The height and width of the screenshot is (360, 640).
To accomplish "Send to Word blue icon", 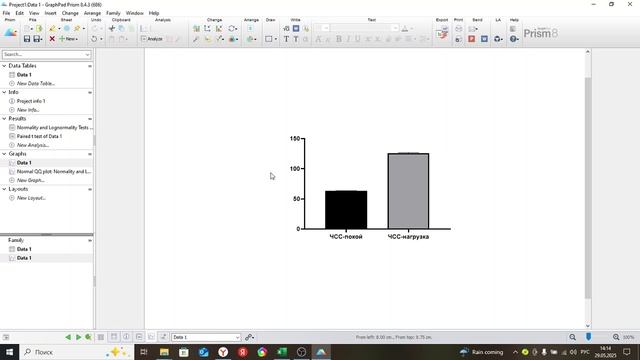I will point(484,39).
